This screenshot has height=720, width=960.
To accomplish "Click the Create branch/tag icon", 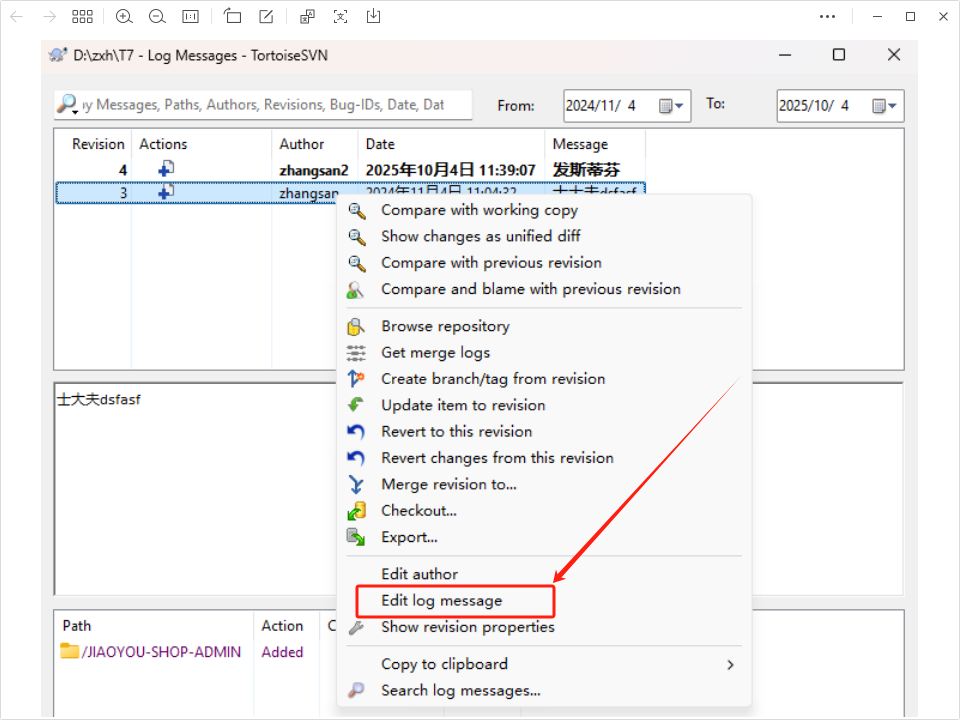I will pos(356,379).
